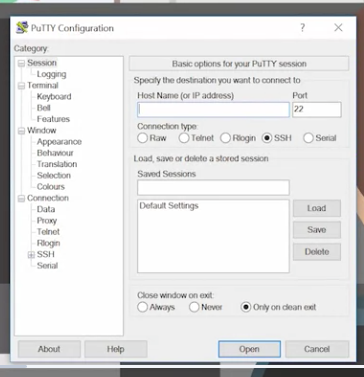Click the Cancel button
The height and width of the screenshot is (377, 364).
pyautogui.click(x=317, y=349)
